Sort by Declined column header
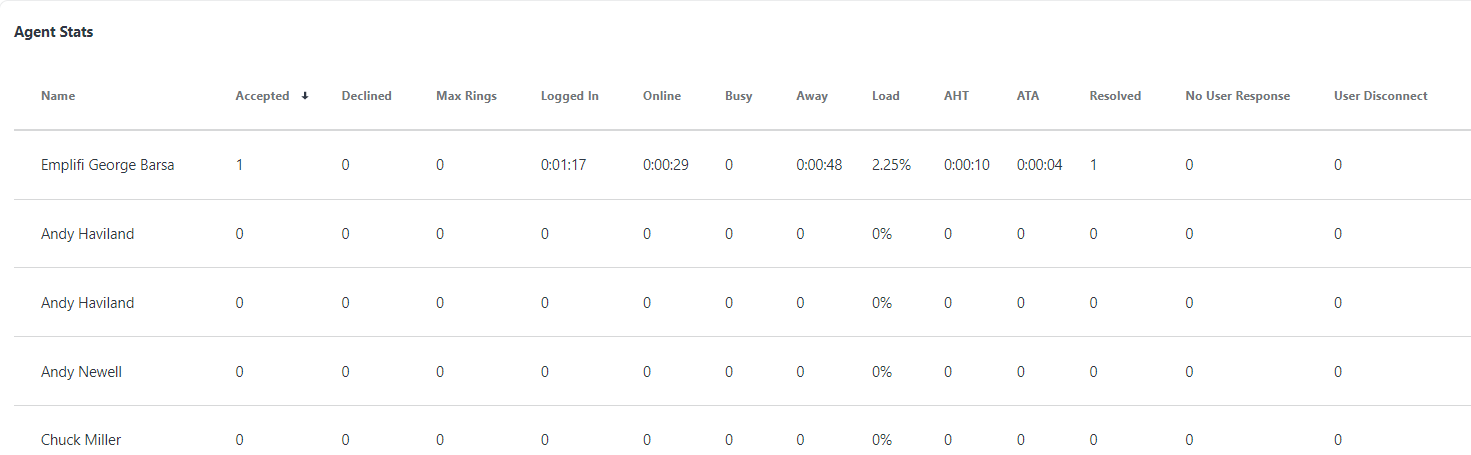The width and height of the screenshot is (1471, 455). pos(366,96)
